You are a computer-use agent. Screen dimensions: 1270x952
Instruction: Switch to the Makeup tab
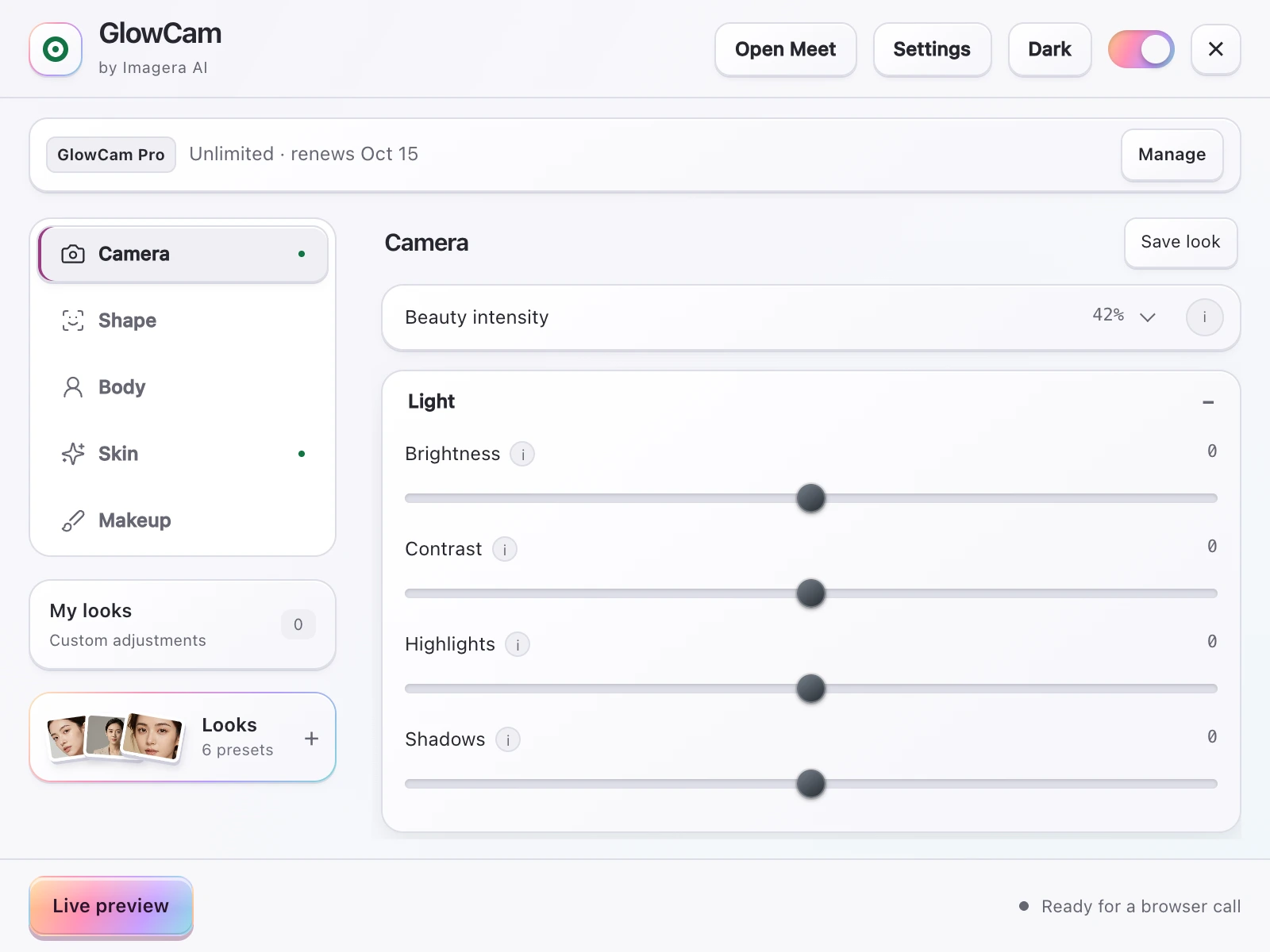click(183, 520)
